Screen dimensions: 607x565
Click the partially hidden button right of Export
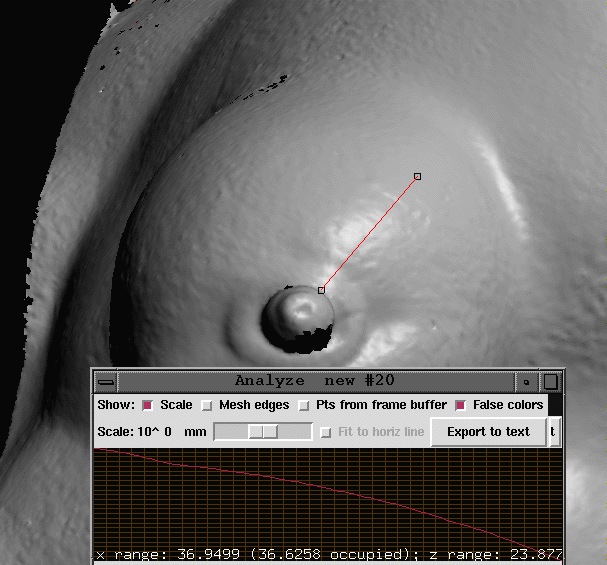(552, 432)
